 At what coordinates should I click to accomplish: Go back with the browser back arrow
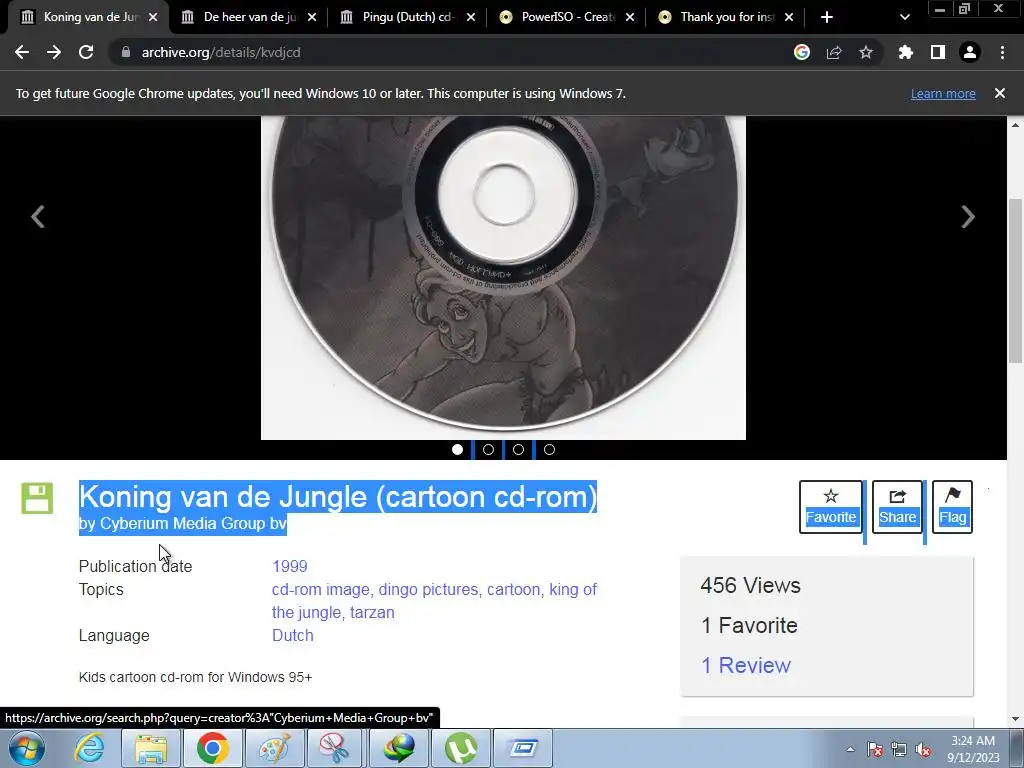point(22,52)
